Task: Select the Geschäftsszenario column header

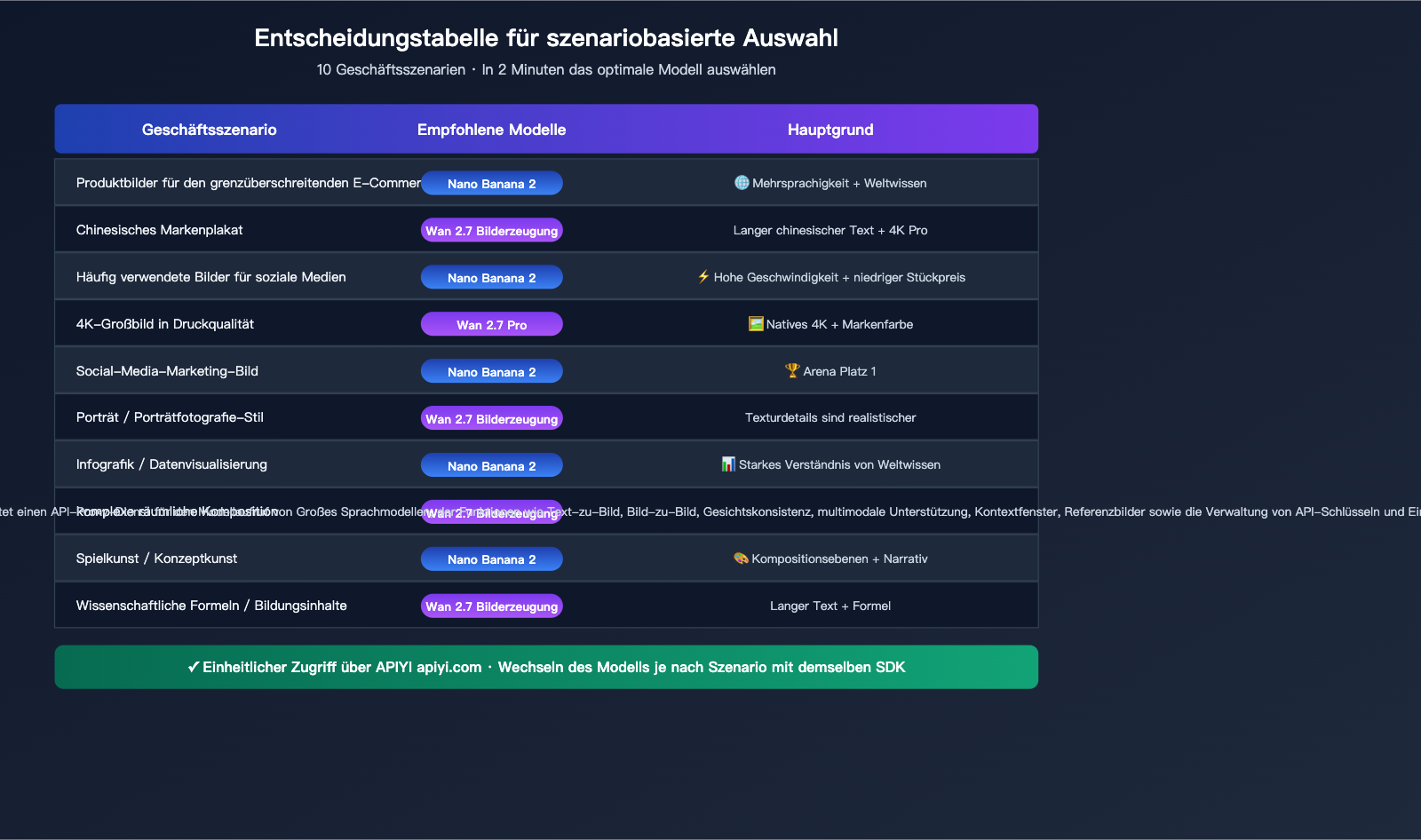Action: pos(209,130)
